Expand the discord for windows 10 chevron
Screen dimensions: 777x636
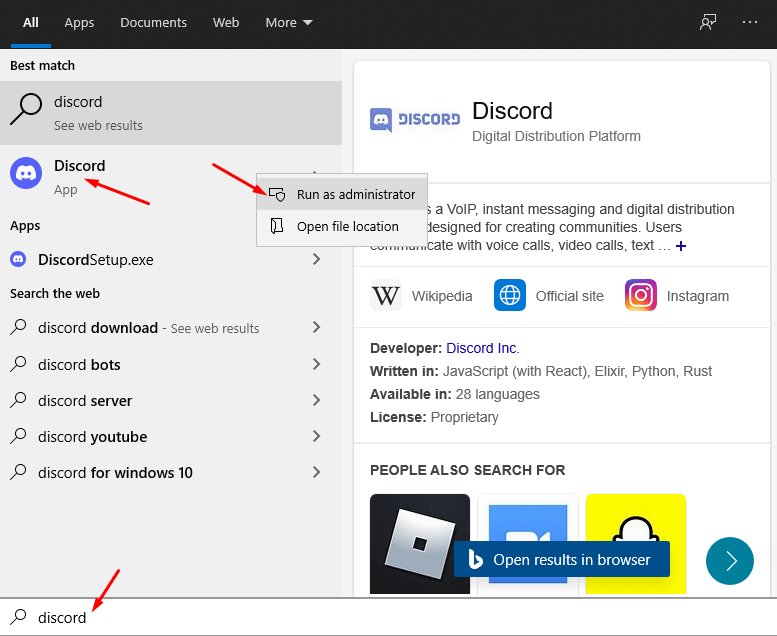tap(317, 472)
